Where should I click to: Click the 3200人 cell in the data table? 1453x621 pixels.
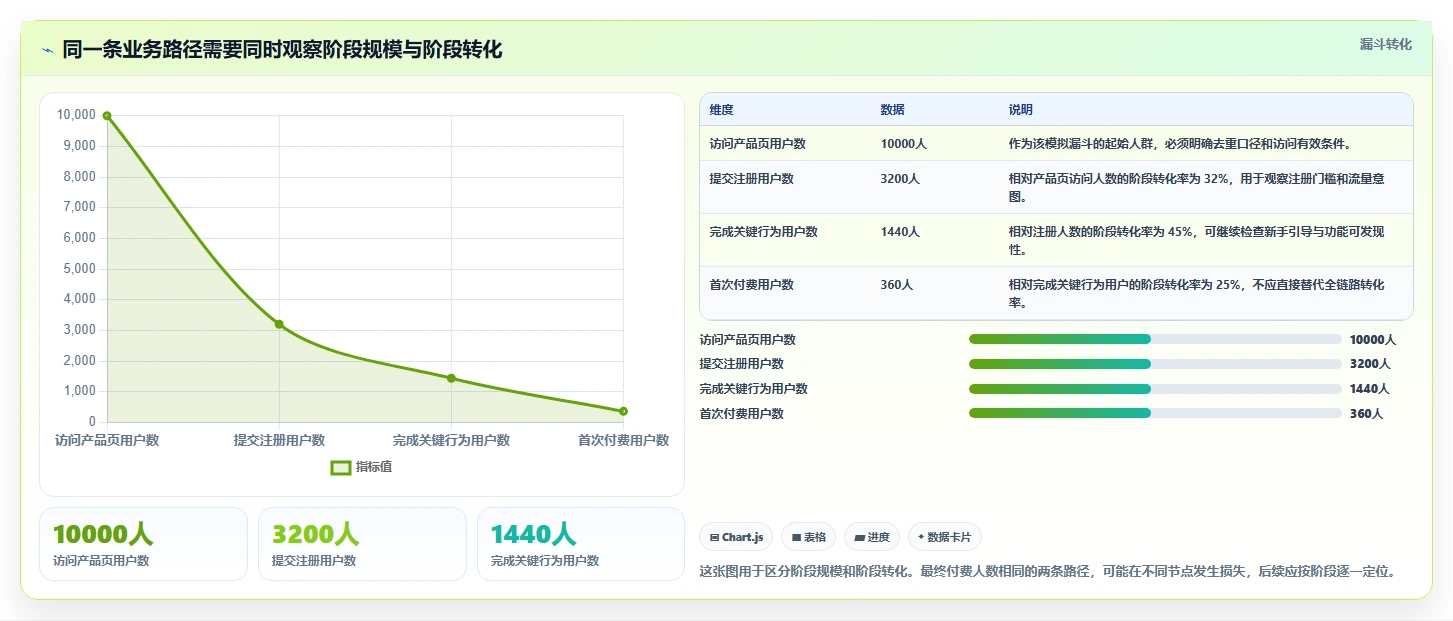click(x=900, y=179)
